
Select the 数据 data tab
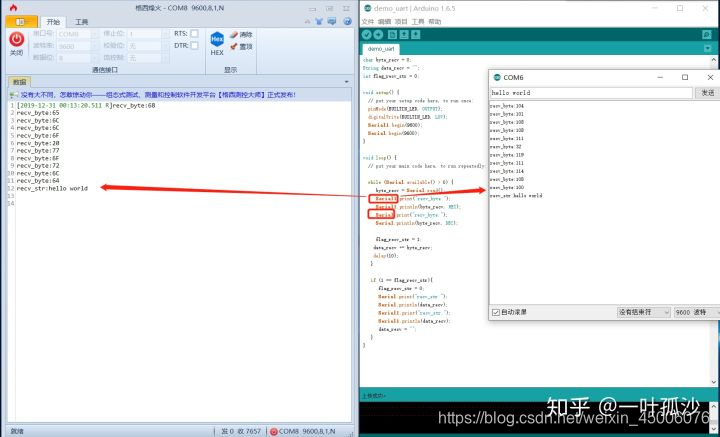click(19, 82)
